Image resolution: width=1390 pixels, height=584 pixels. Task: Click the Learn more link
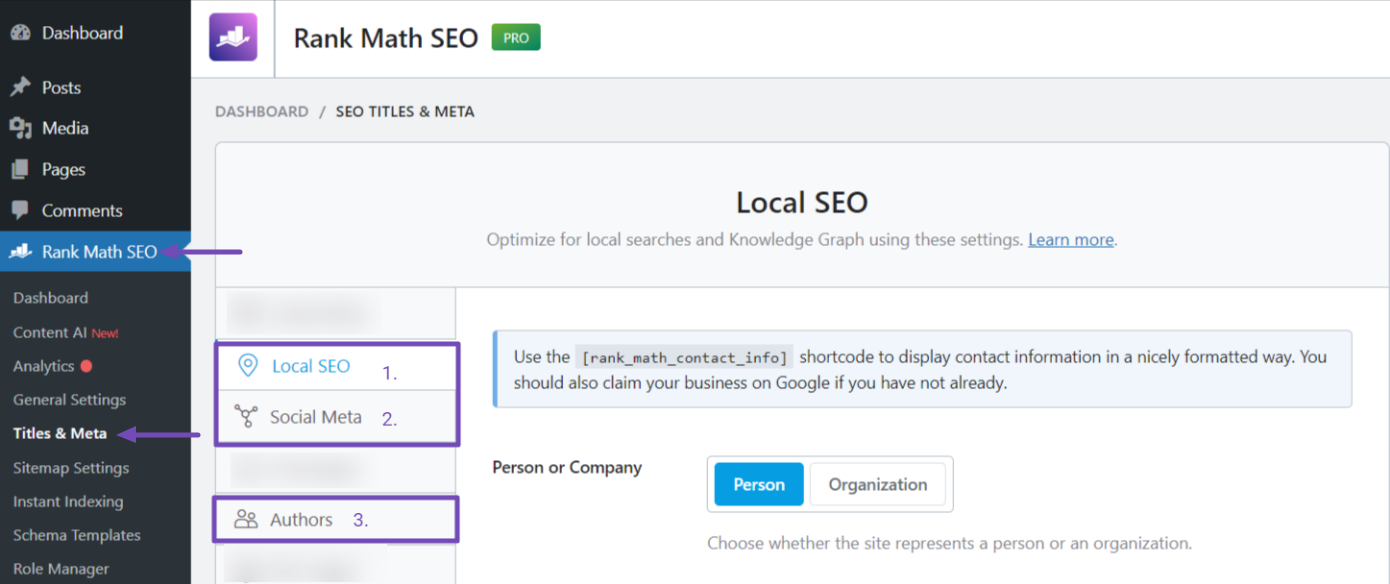pyautogui.click(x=1071, y=240)
